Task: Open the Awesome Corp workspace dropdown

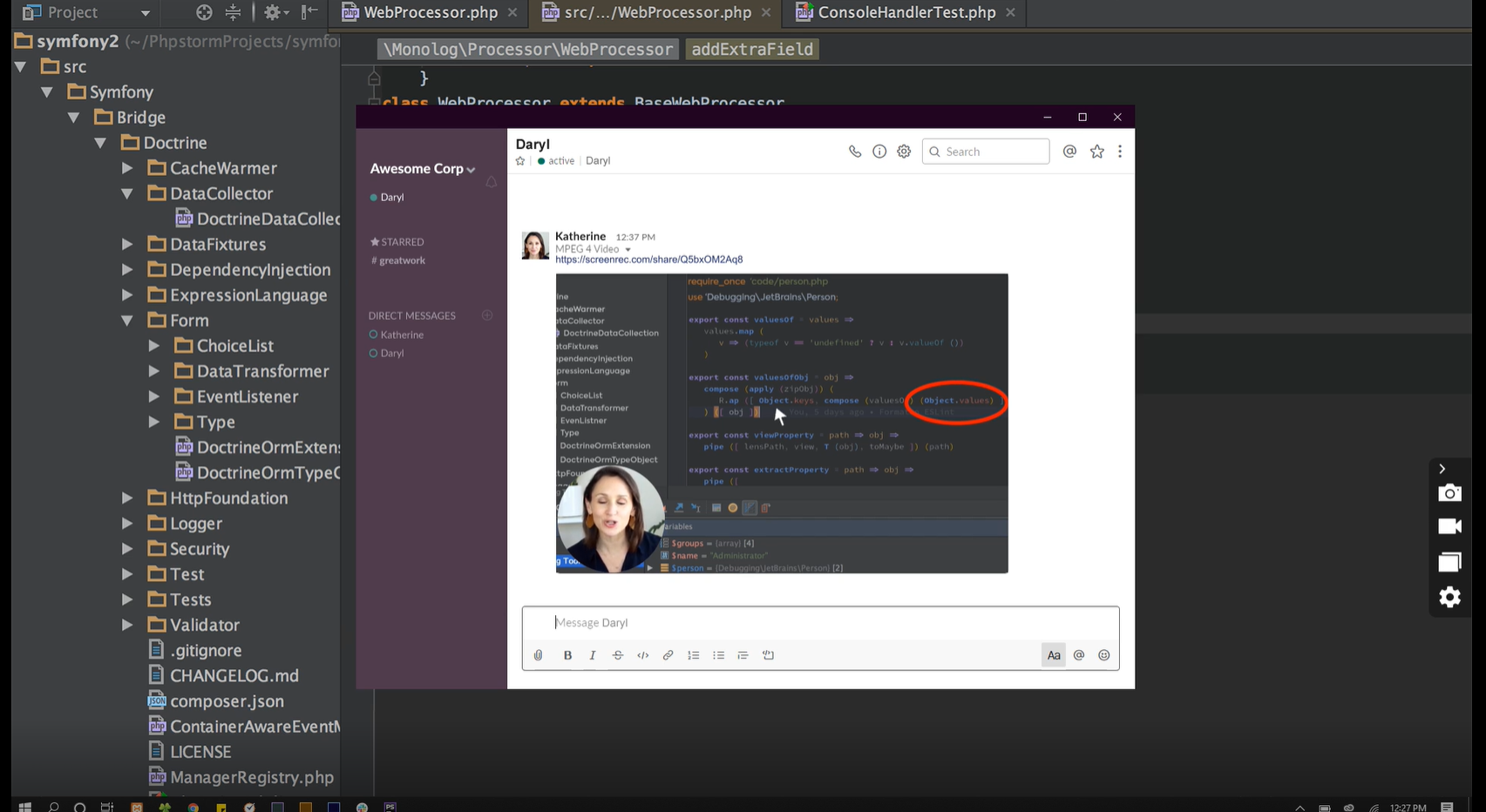Action: 422,169
